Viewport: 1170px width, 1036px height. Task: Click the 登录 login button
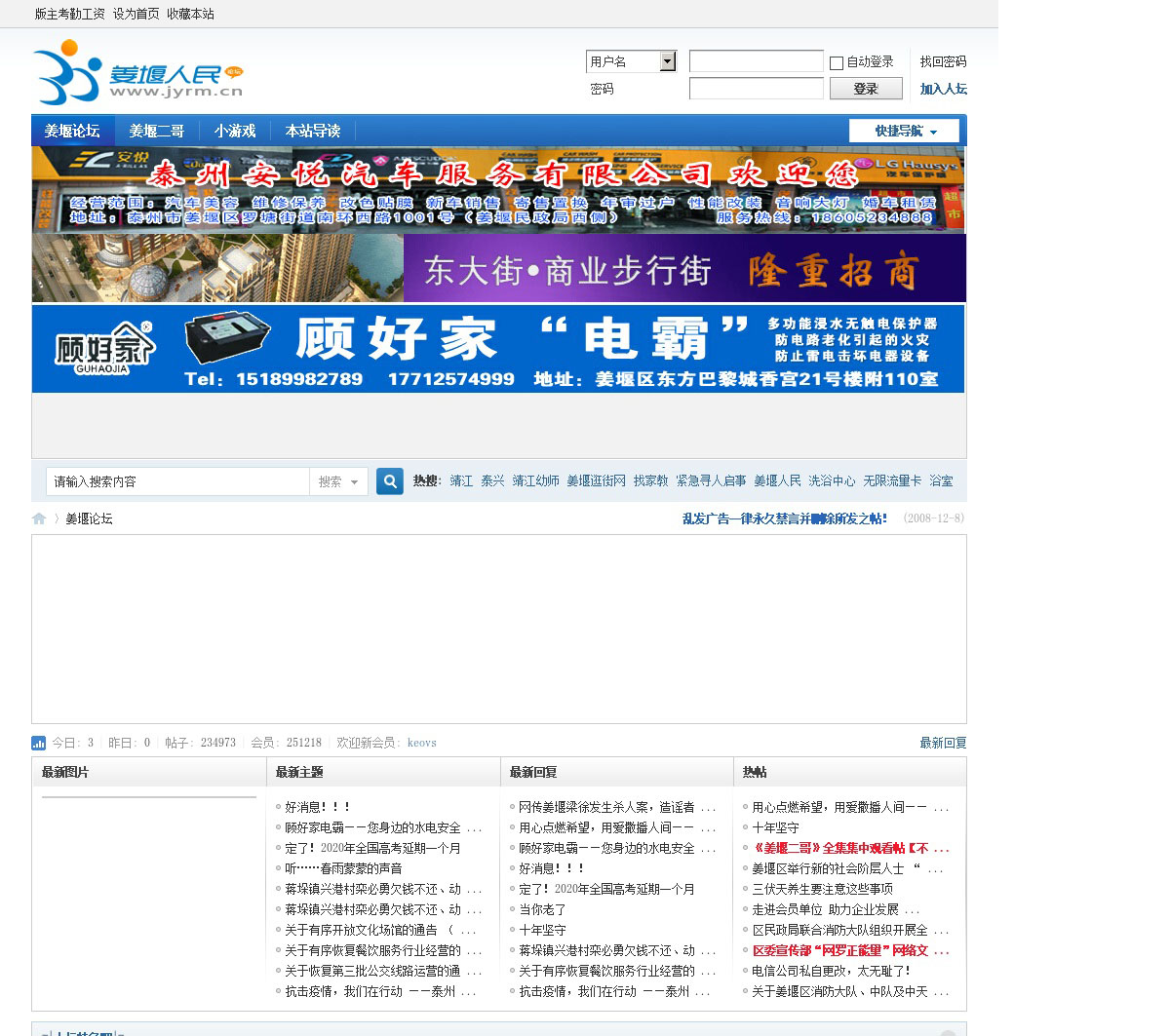pyautogui.click(x=866, y=89)
